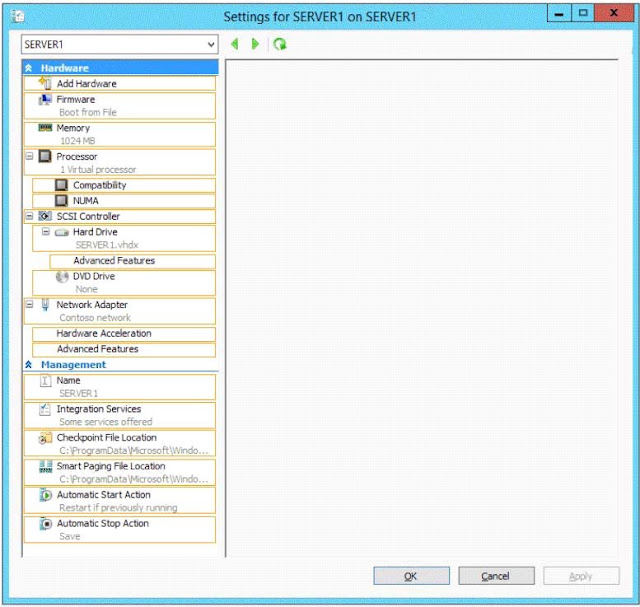Viewport: 640px width, 607px height.
Task: Click the NUMA chip icon
Action: (x=61, y=200)
